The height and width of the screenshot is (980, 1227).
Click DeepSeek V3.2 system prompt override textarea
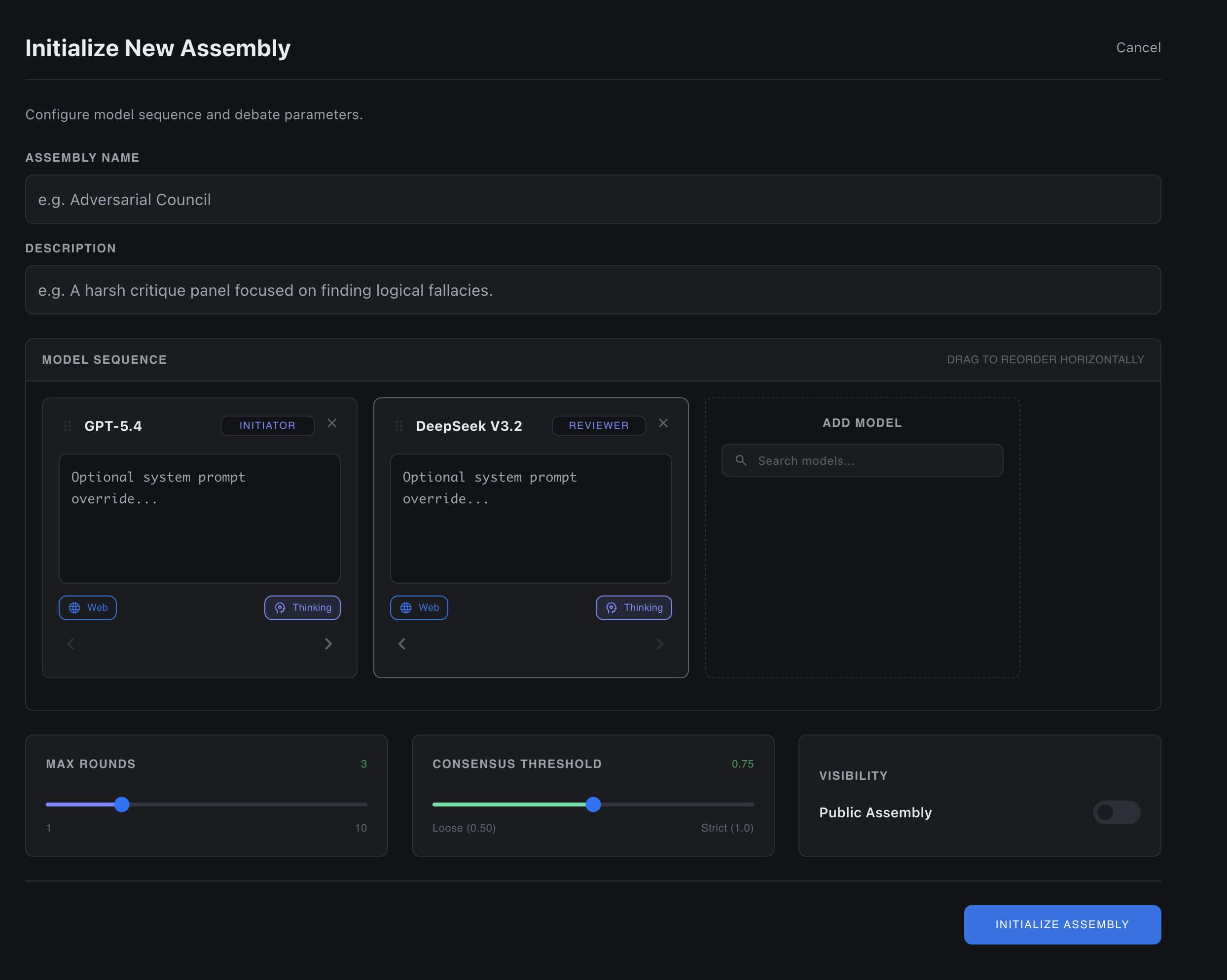pos(531,518)
